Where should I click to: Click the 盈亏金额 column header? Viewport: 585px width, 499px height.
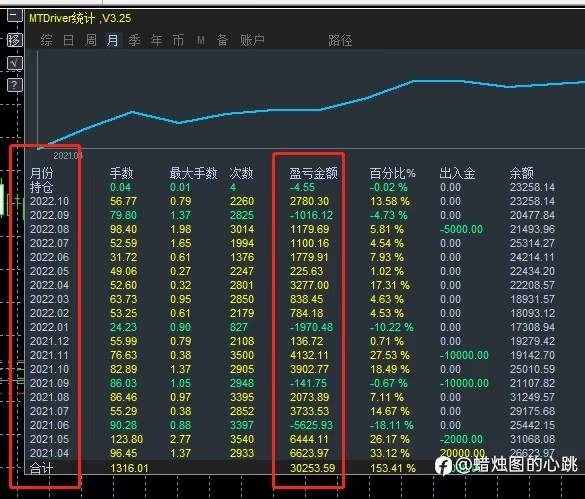point(314,173)
